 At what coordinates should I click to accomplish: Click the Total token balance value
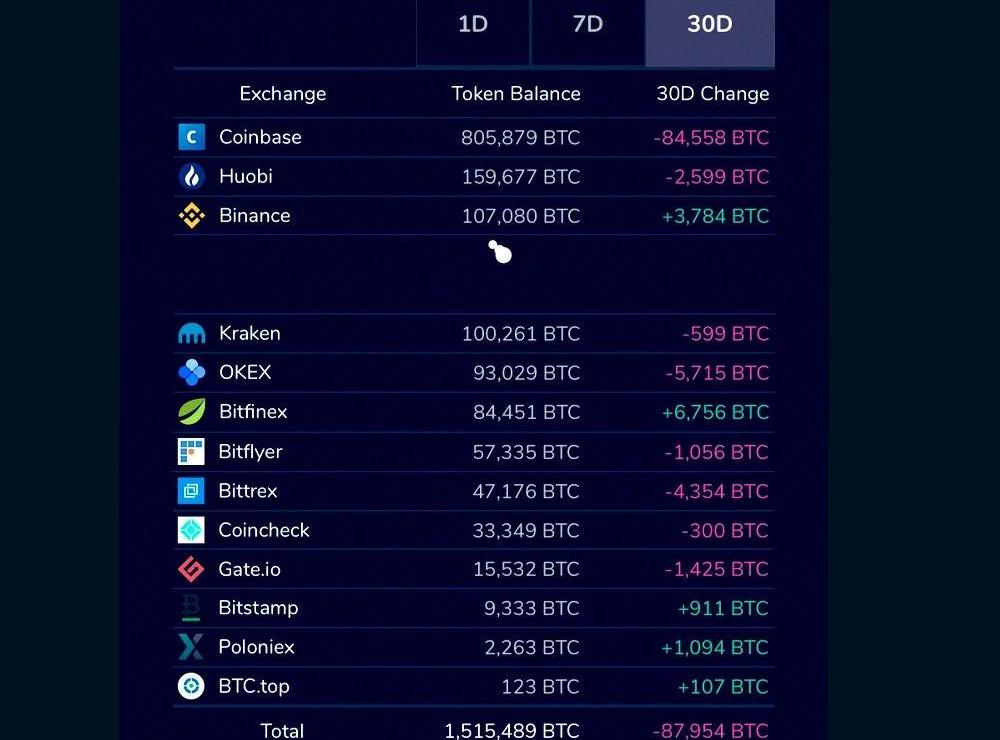click(512, 730)
